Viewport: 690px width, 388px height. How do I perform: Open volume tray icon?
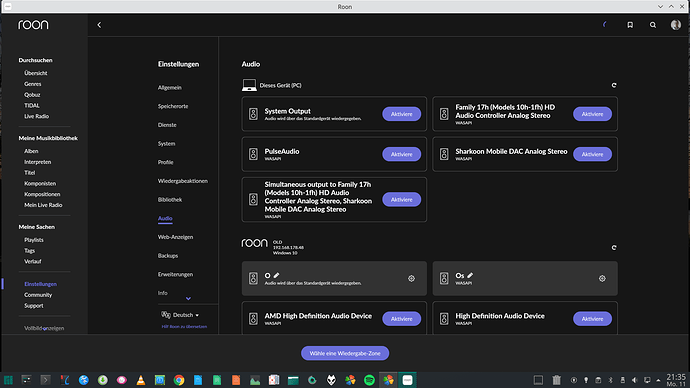[635, 380]
